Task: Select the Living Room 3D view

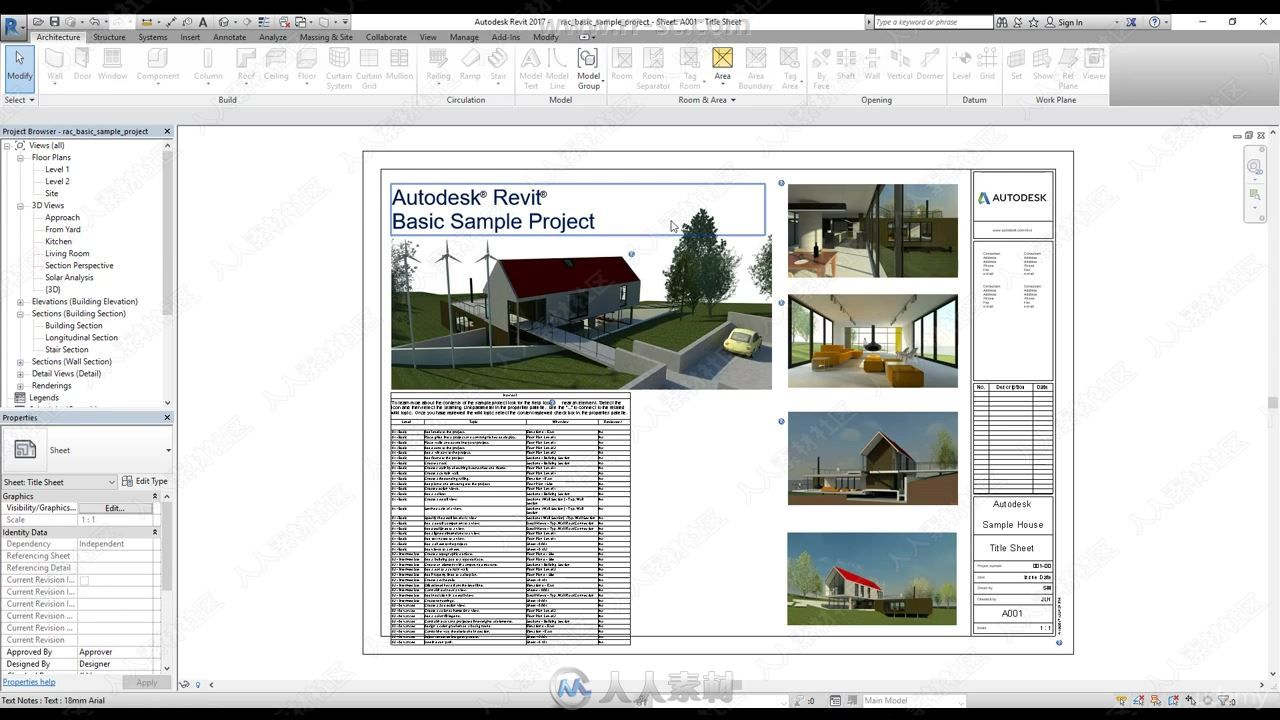Action: click(x=67, y=253)
